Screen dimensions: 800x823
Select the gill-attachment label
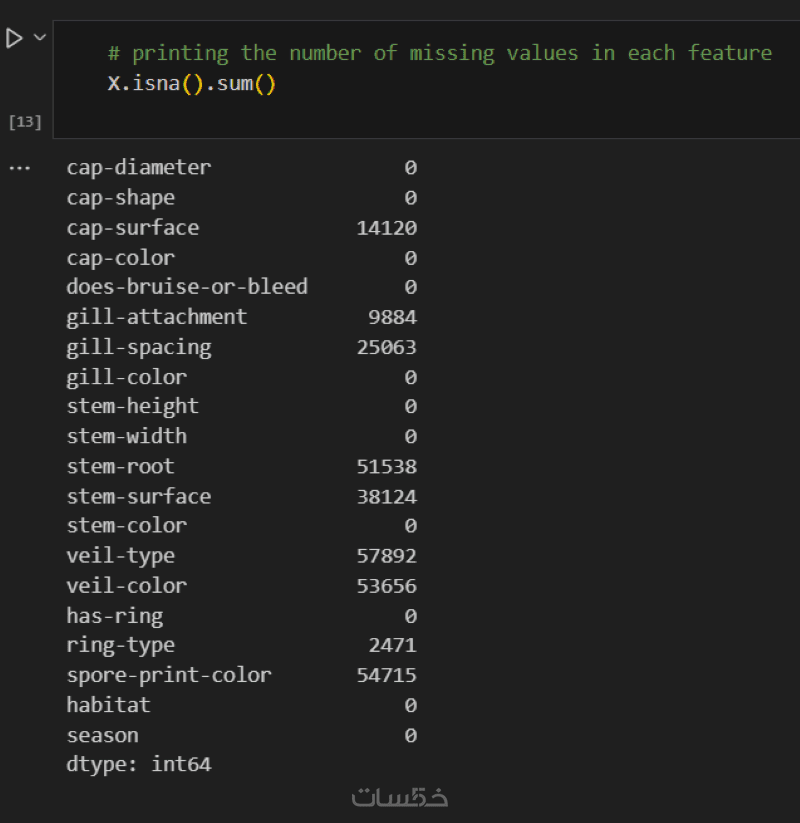click(157, 317)
